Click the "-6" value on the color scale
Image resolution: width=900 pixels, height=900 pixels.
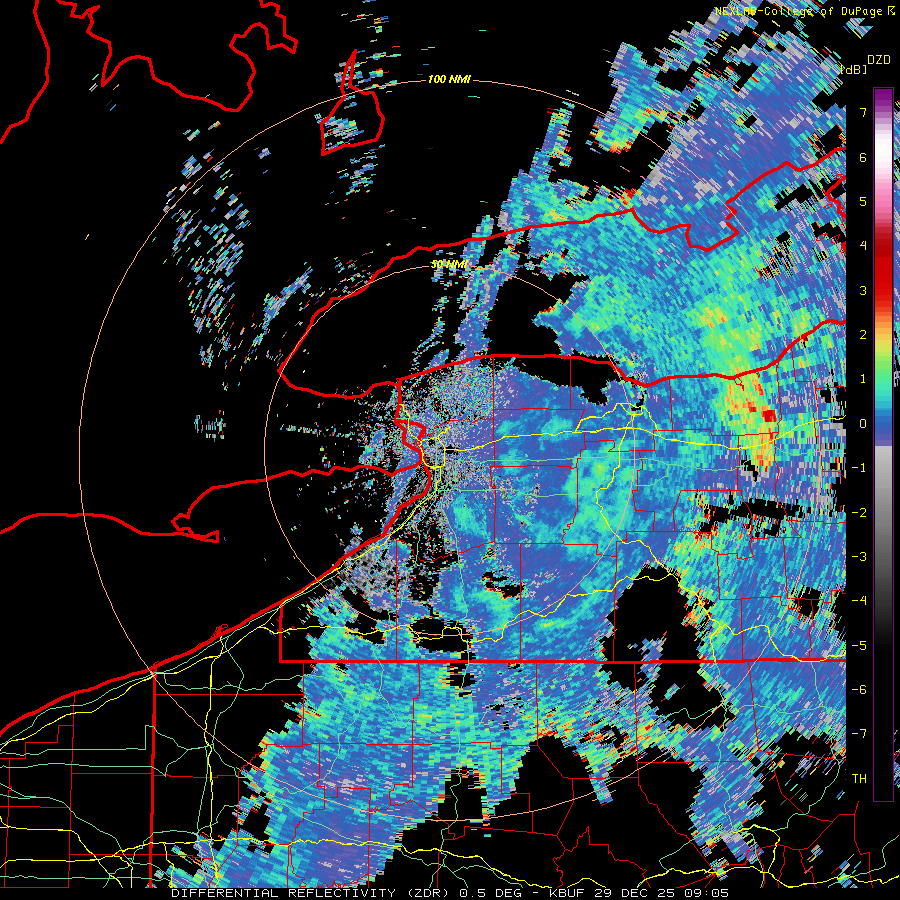point(859,690)
